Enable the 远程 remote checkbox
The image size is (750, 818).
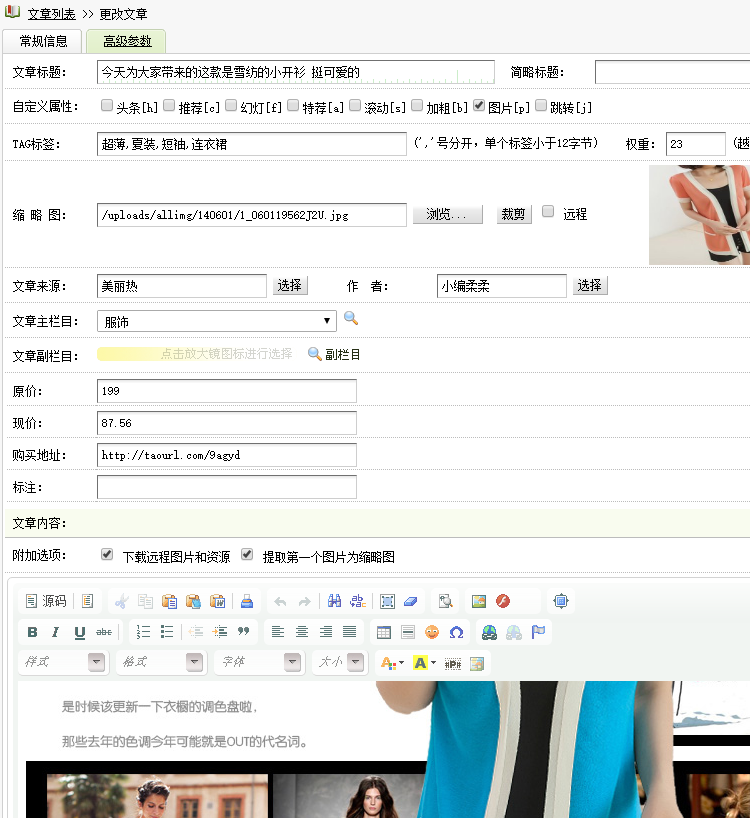548,211
